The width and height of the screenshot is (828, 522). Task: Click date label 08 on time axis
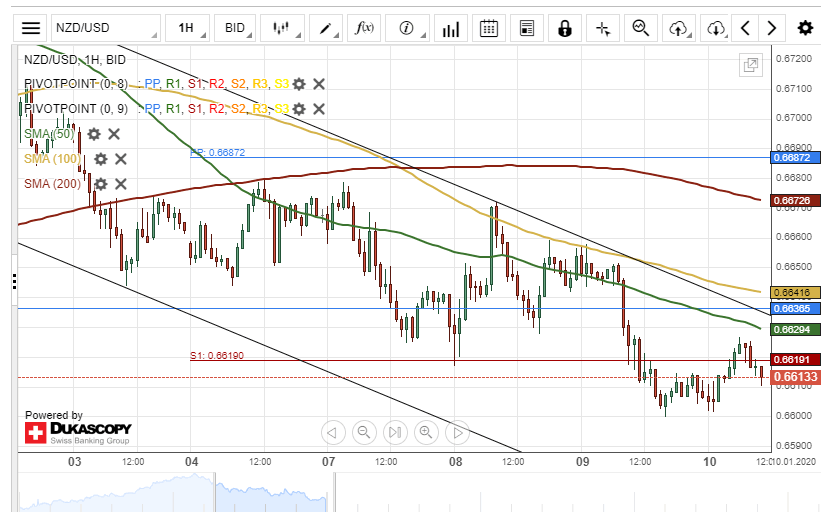[455, 462]
